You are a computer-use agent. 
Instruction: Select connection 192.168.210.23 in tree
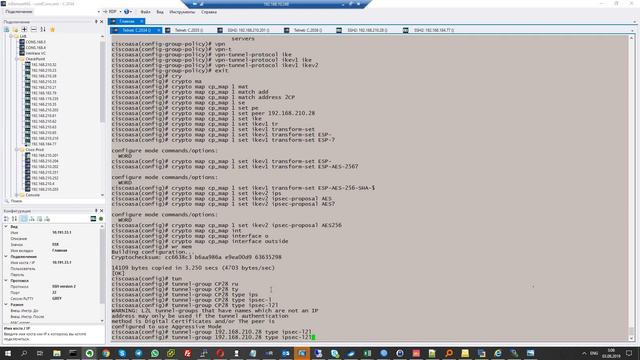44,70
